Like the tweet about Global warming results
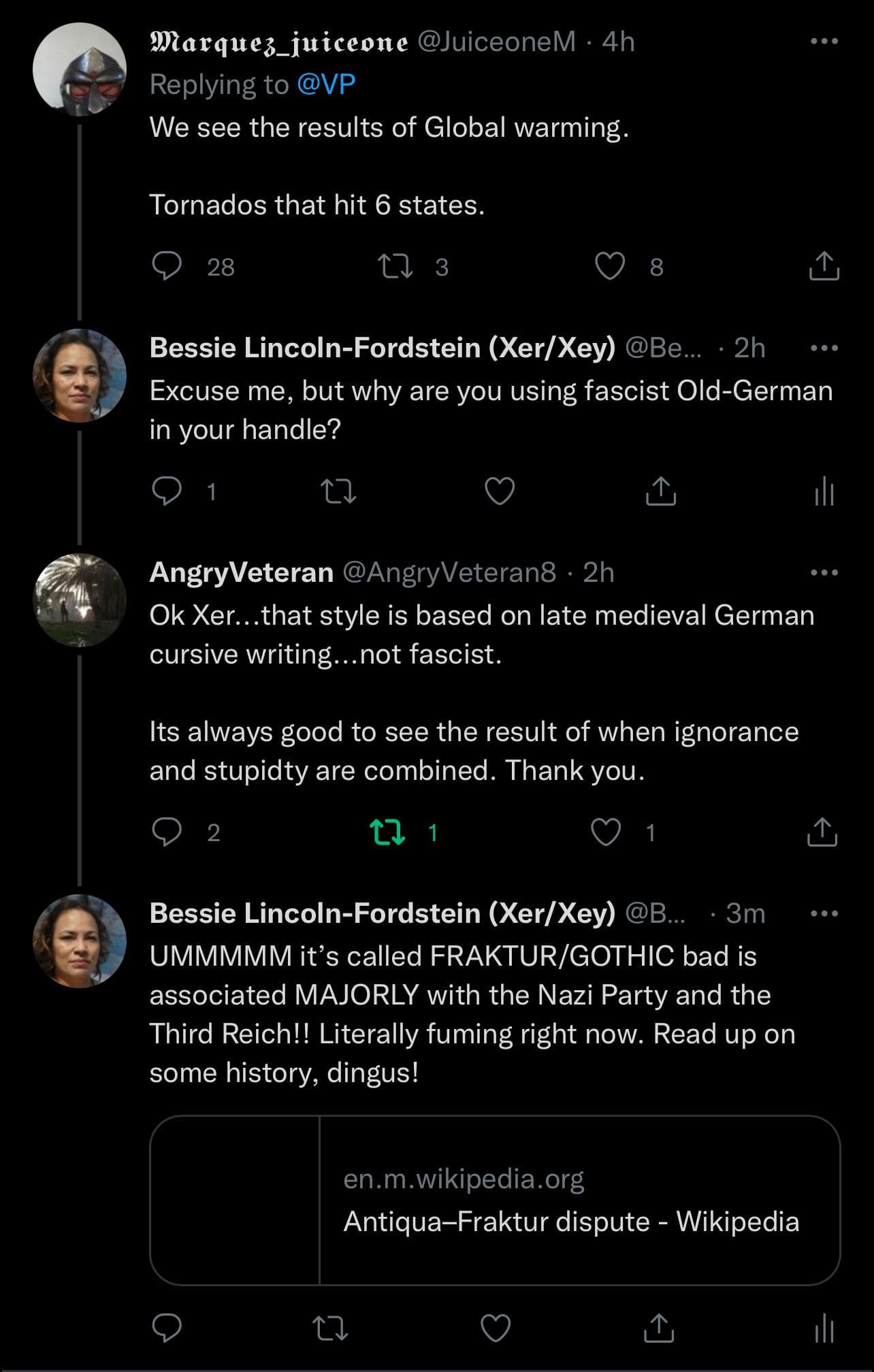 pos(610,266)
